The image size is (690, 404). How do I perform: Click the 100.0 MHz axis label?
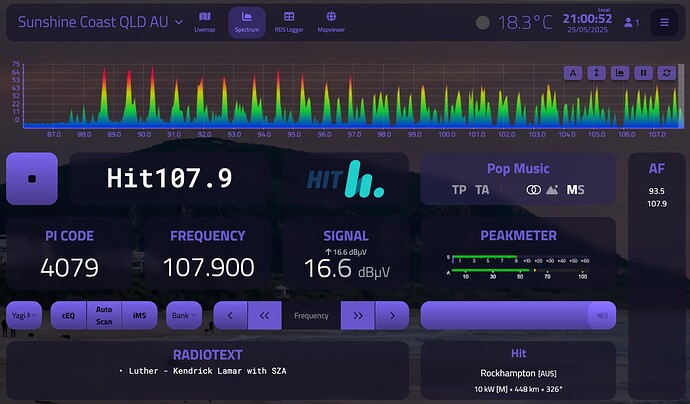tap(447, 134)
